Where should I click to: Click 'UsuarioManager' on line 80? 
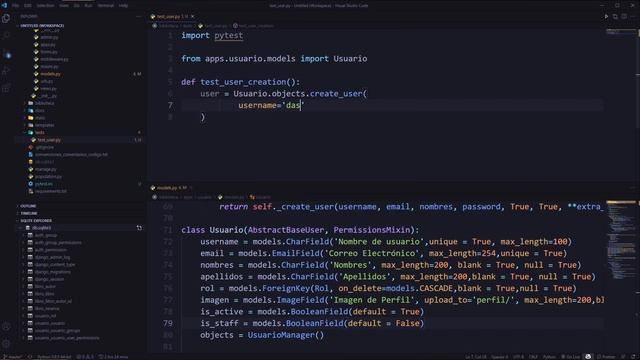click(x=281, y=335)
